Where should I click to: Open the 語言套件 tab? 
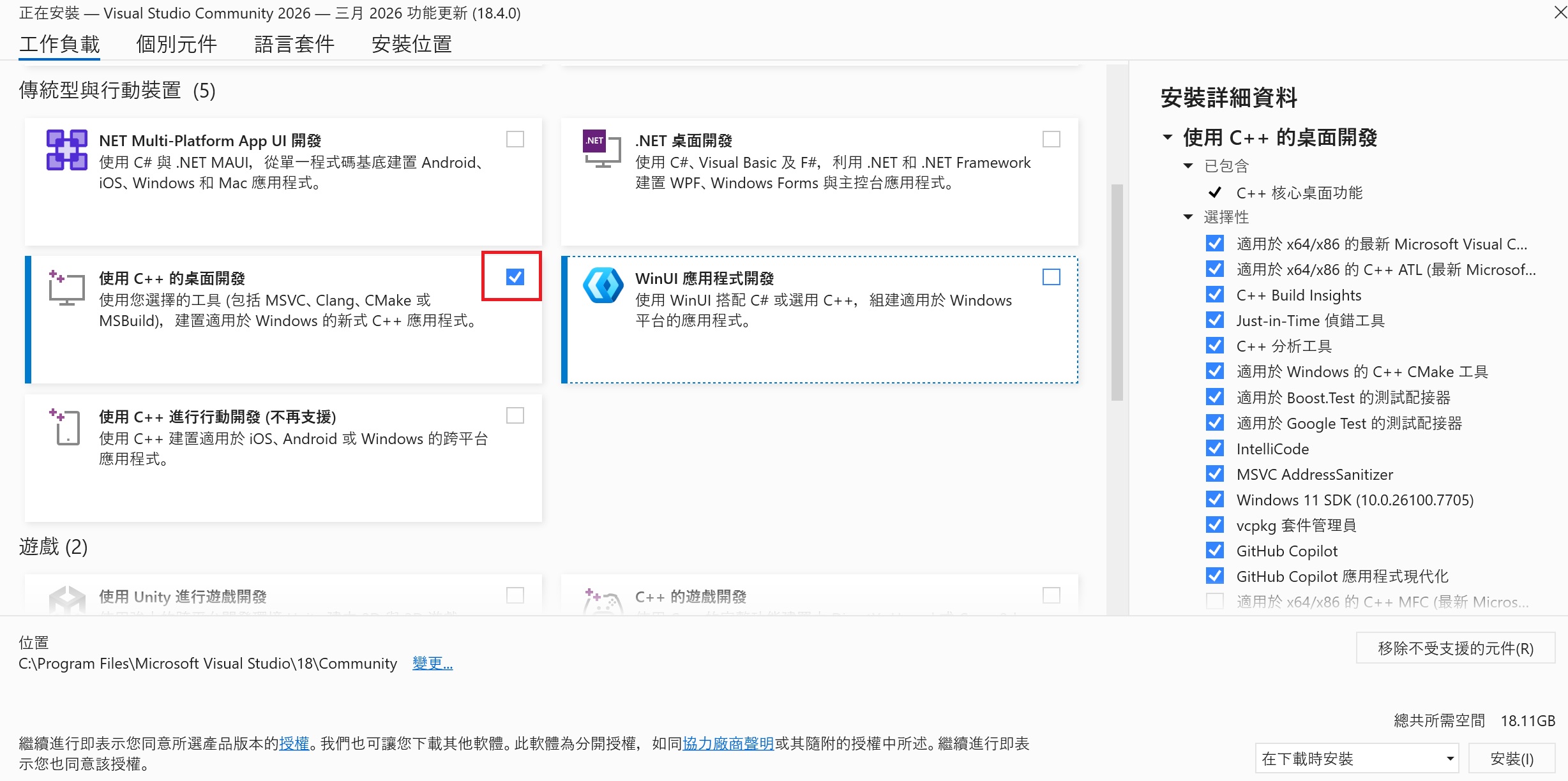[x=294, y=44]
